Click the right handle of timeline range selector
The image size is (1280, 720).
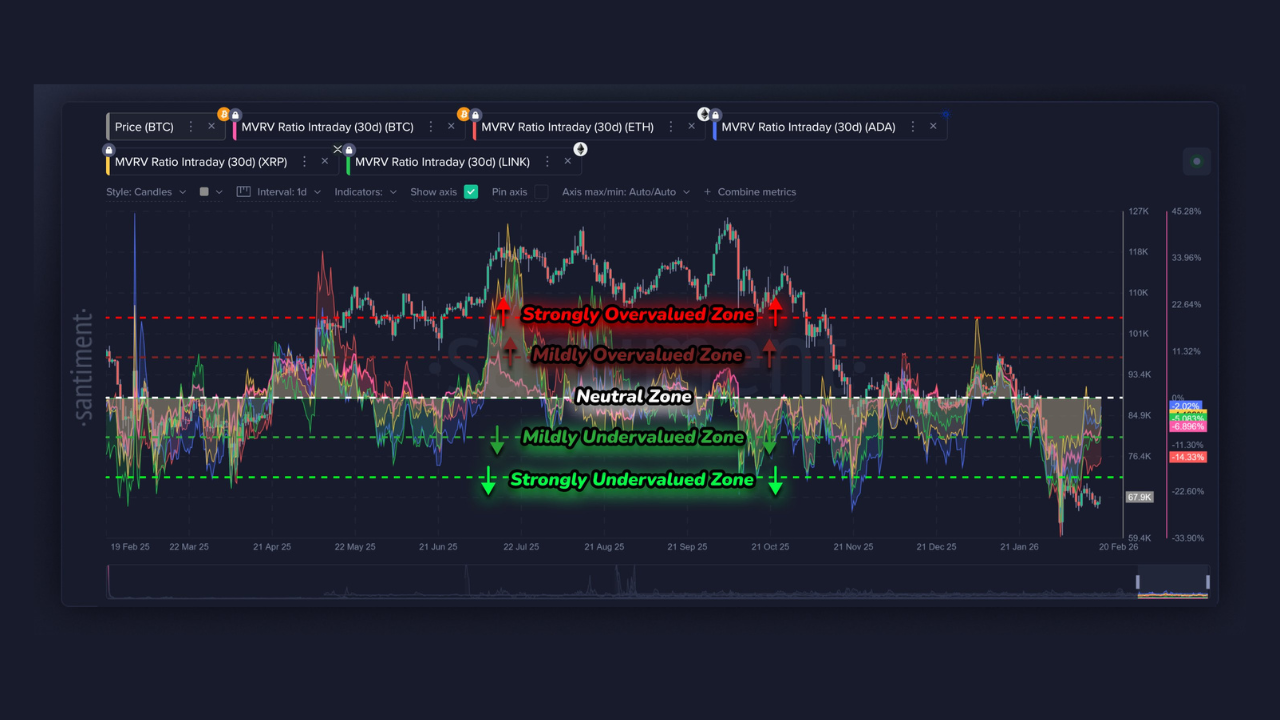pyautogui.click(x=1208, y=582)
